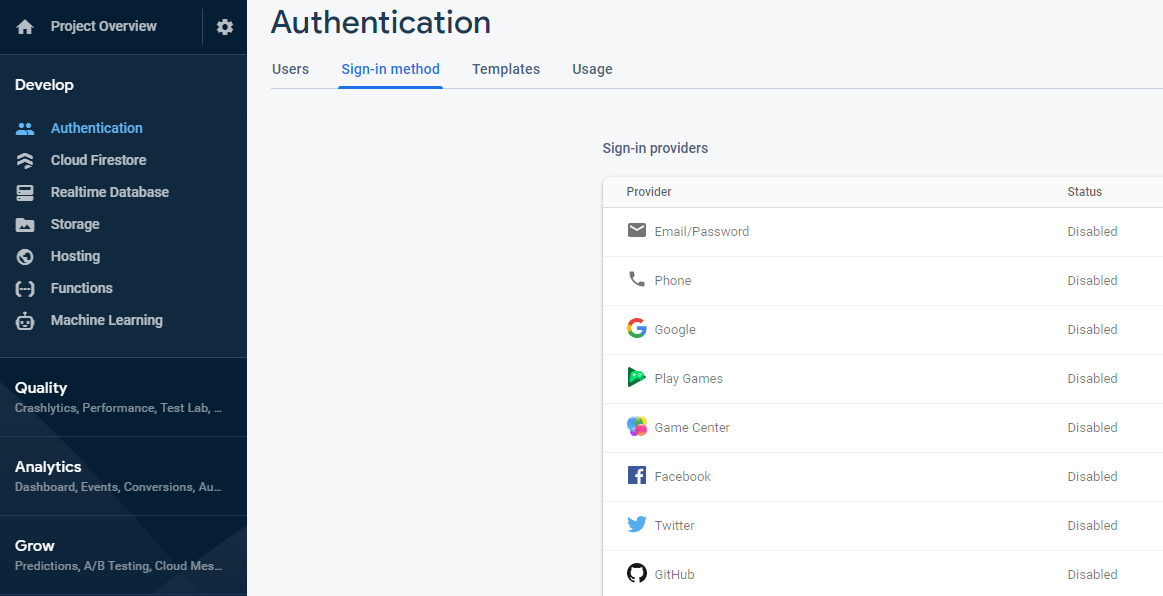Open Machine Learning page
The width and height of the screenshot is (1163, 596).
click(x=106, y=320)
